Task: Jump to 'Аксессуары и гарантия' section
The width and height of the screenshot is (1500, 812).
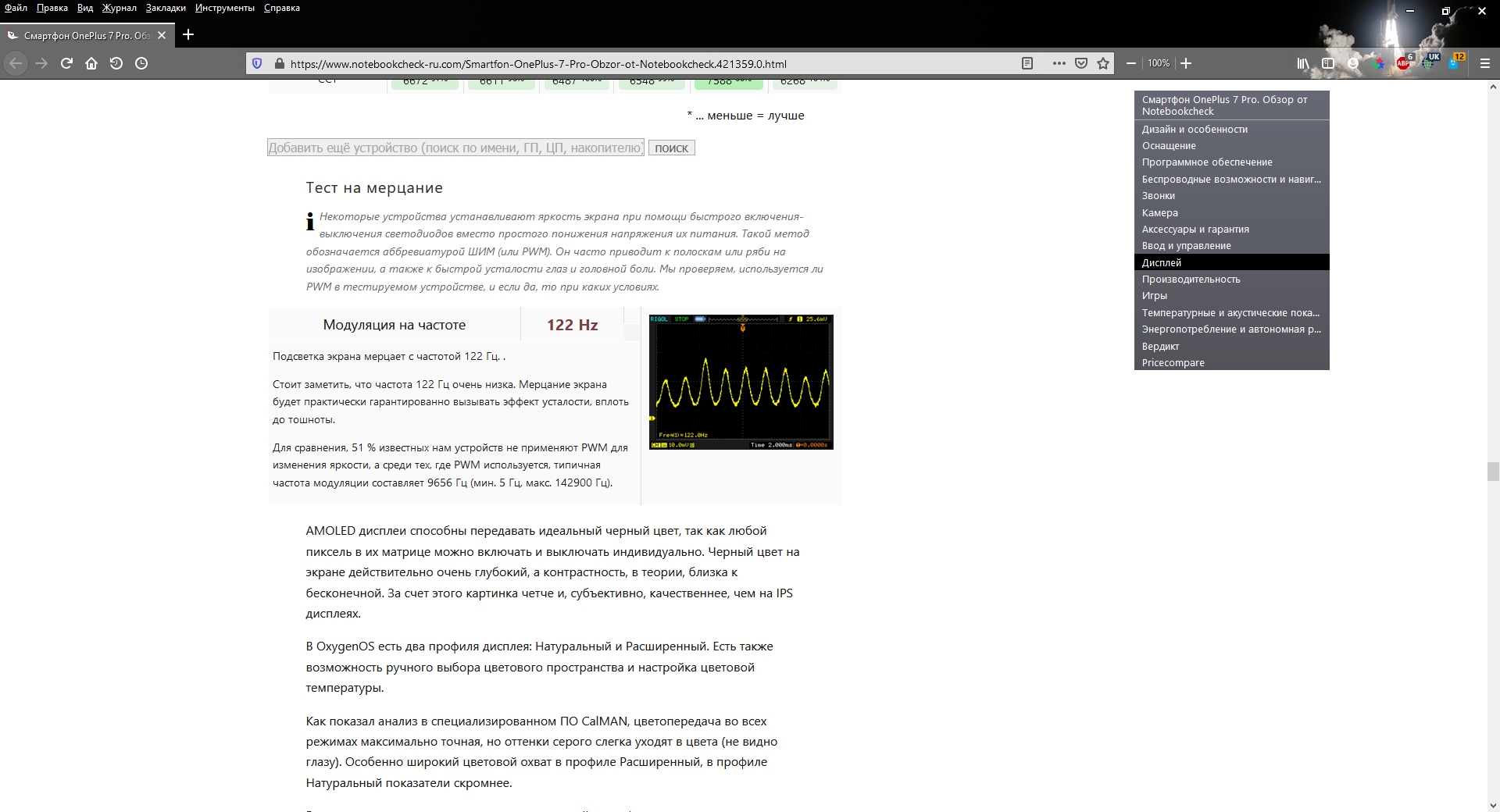Action: (x=1195, y=230)
